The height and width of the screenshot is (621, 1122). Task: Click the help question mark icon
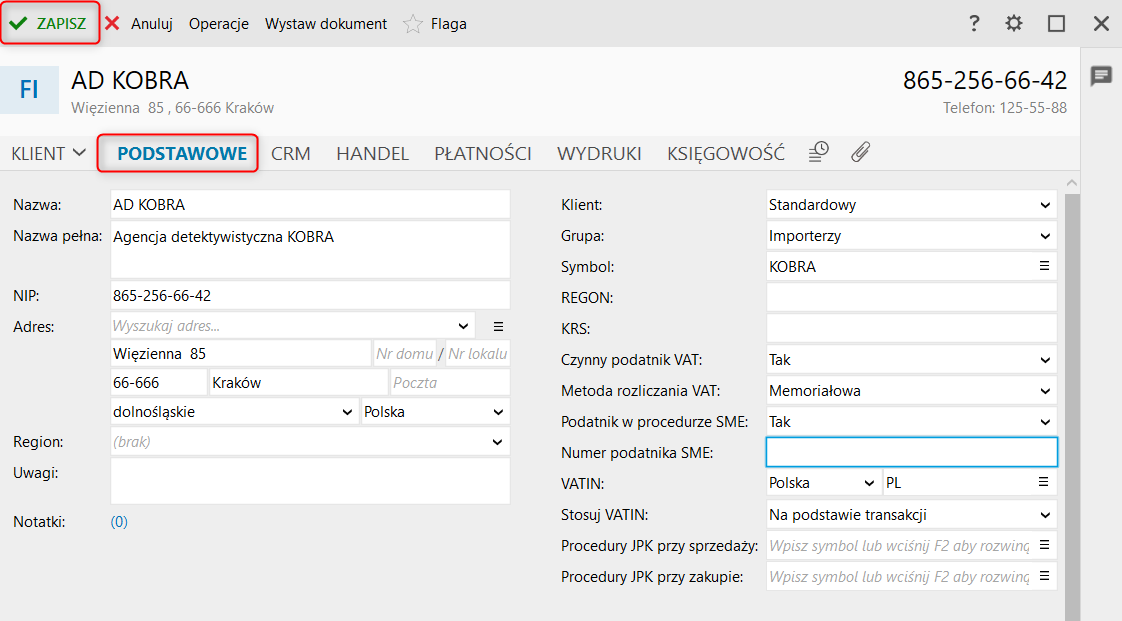pos(975,24)
